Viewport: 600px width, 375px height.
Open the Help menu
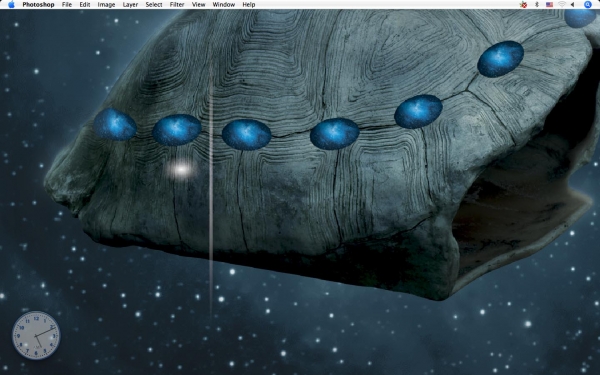click(x=249, y=5)
